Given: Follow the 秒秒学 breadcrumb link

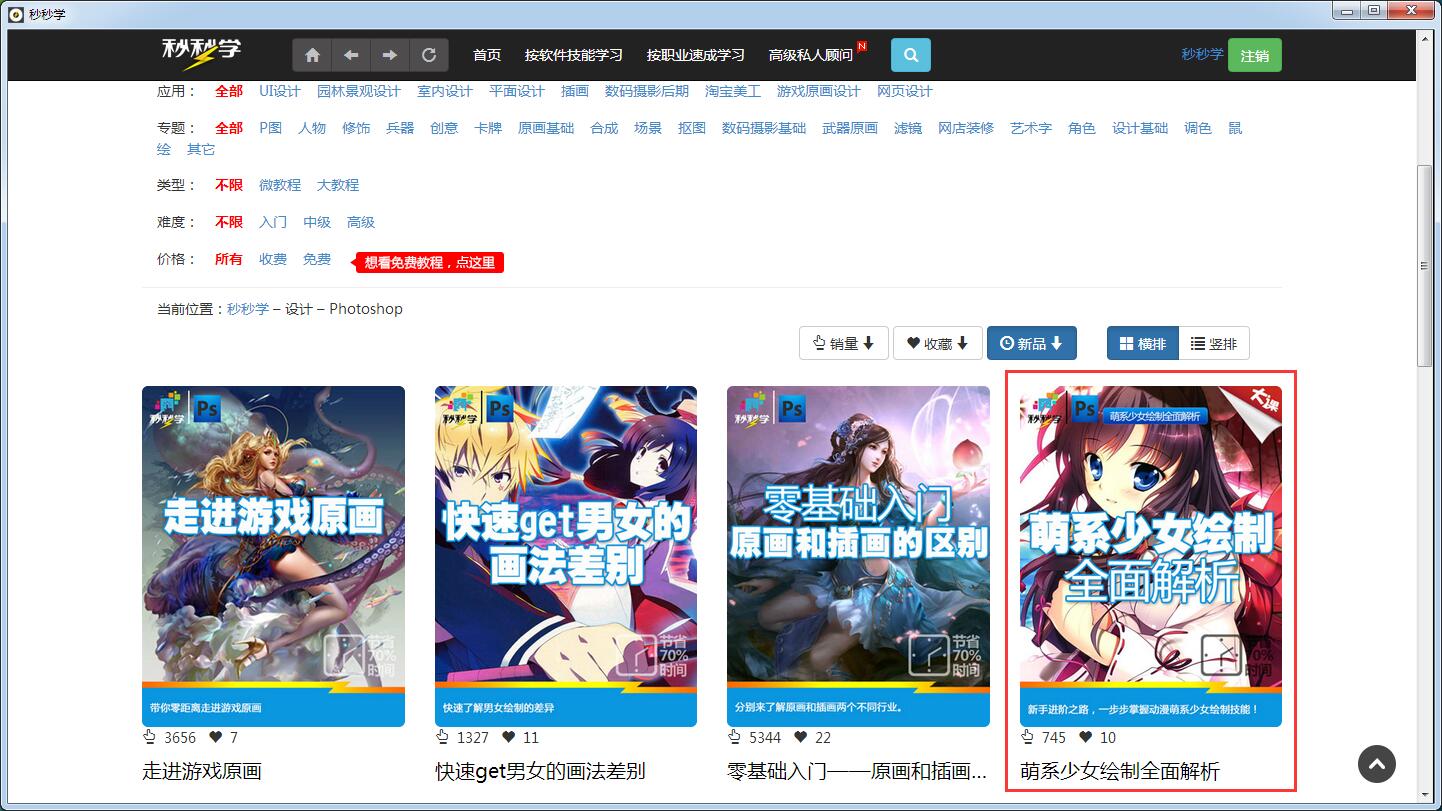Looking at the screenshot, I should 248,309.
